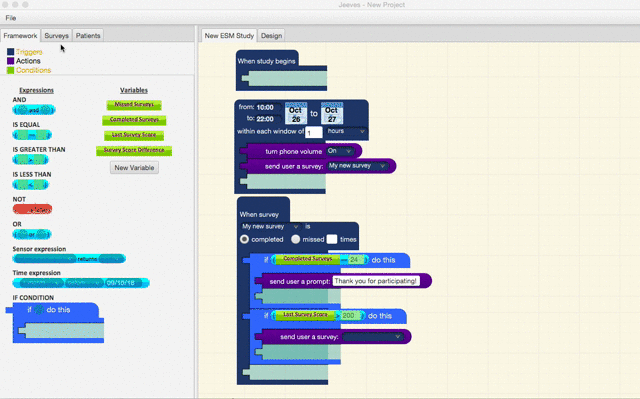Open the phone volume On dropdown
The image size is (640, 399).
(x=340, y=151)
